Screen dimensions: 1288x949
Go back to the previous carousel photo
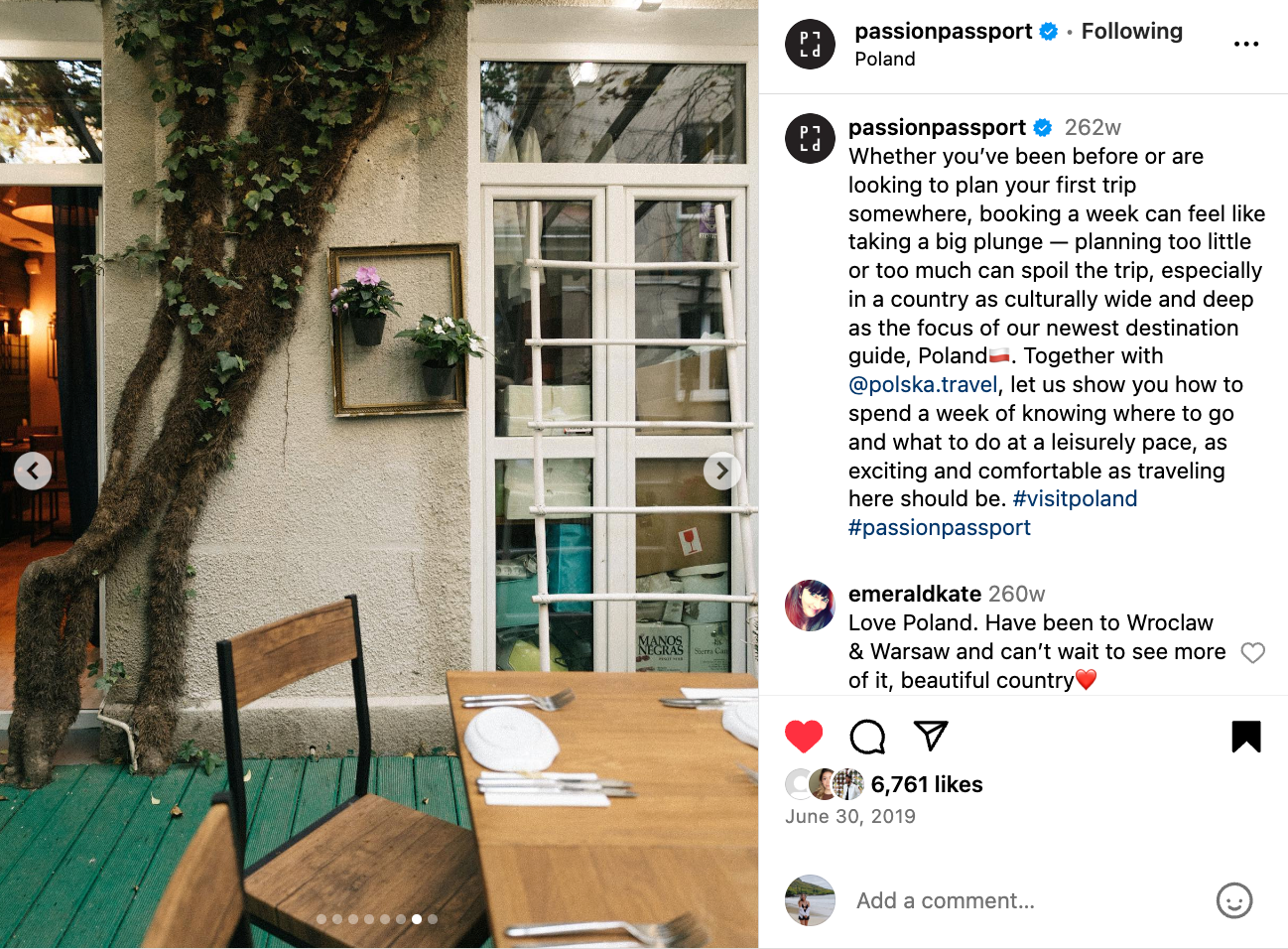(x=33, y=471)
